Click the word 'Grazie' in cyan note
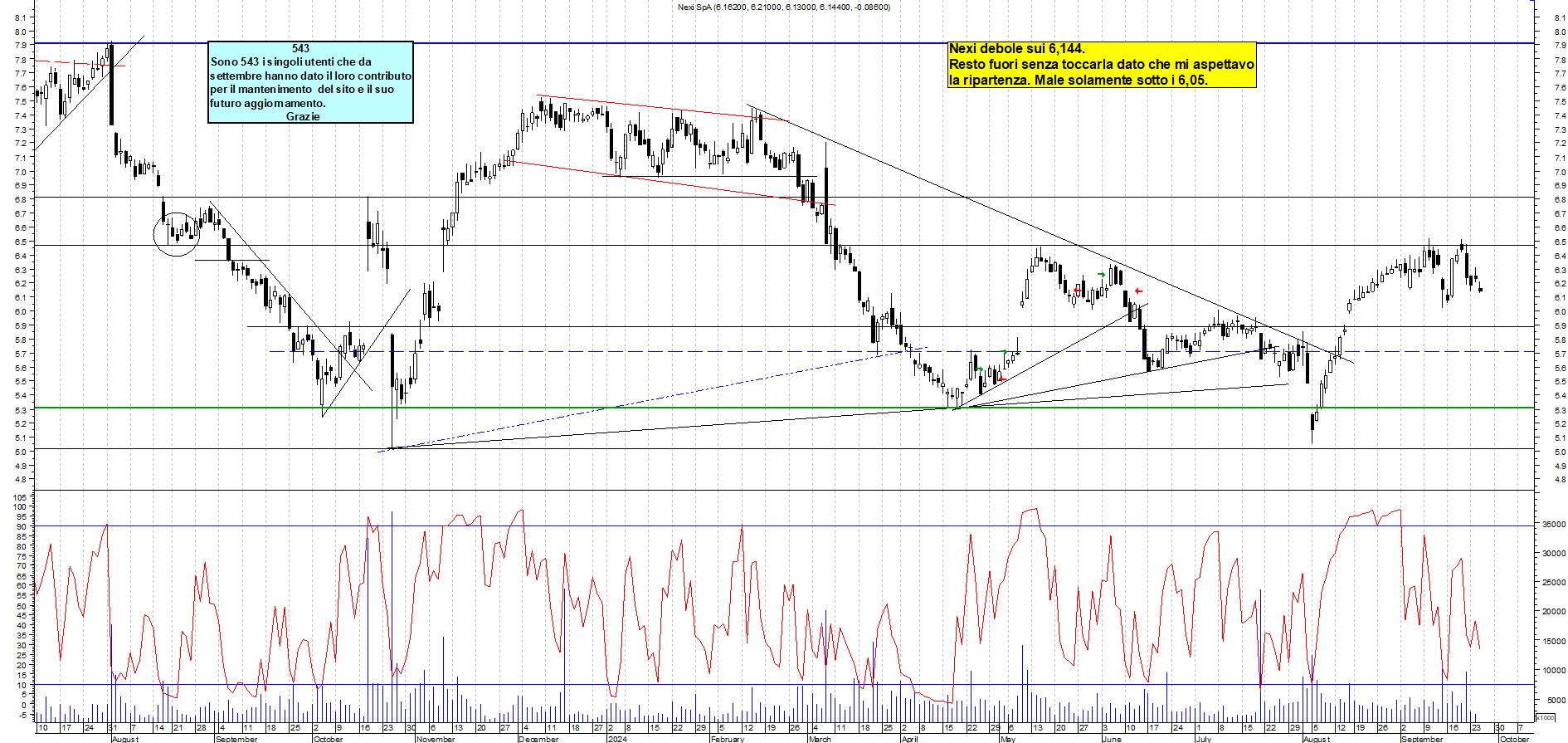Viewport: 1568px width, 743px height. tap(303, 117)
